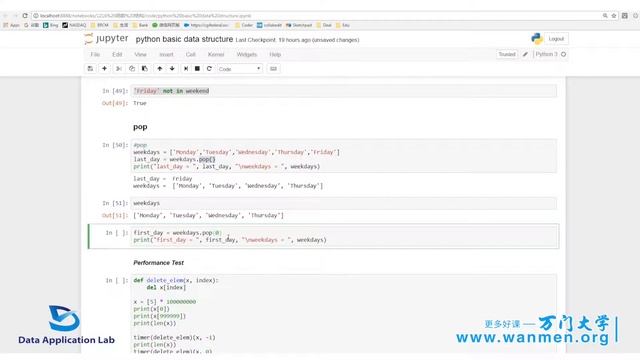This screenshot has width=640, height=360.
Task: Open the View menu
Action: 140,54
